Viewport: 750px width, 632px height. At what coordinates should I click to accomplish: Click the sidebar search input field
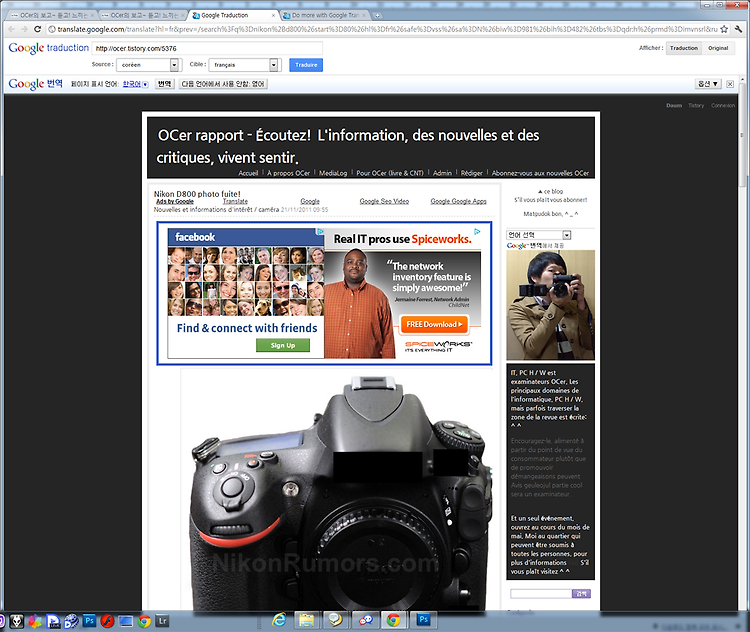pos(541,594)
